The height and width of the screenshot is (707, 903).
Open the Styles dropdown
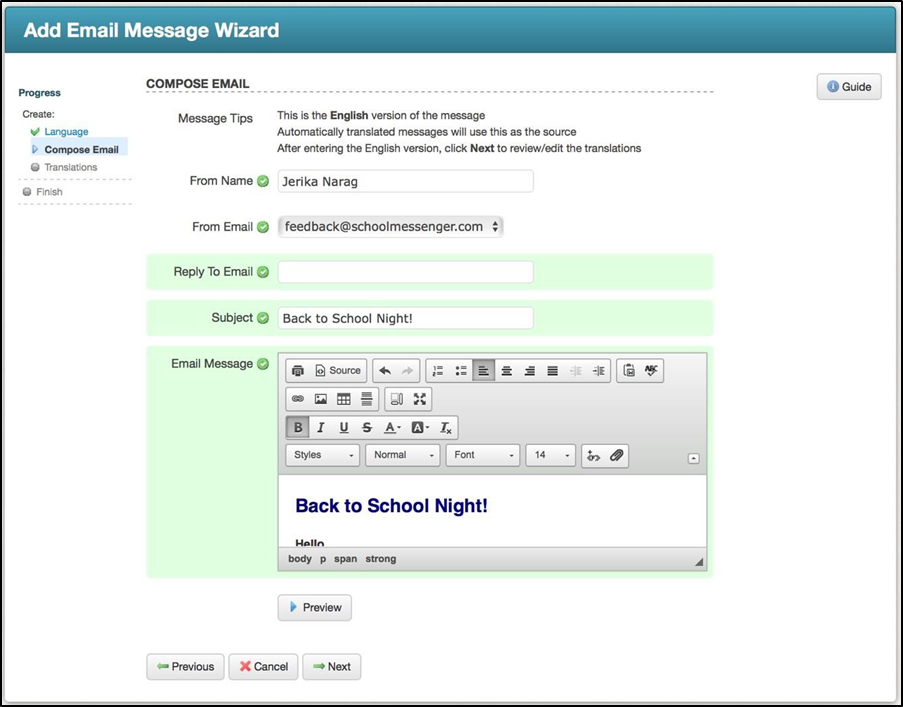323,456
